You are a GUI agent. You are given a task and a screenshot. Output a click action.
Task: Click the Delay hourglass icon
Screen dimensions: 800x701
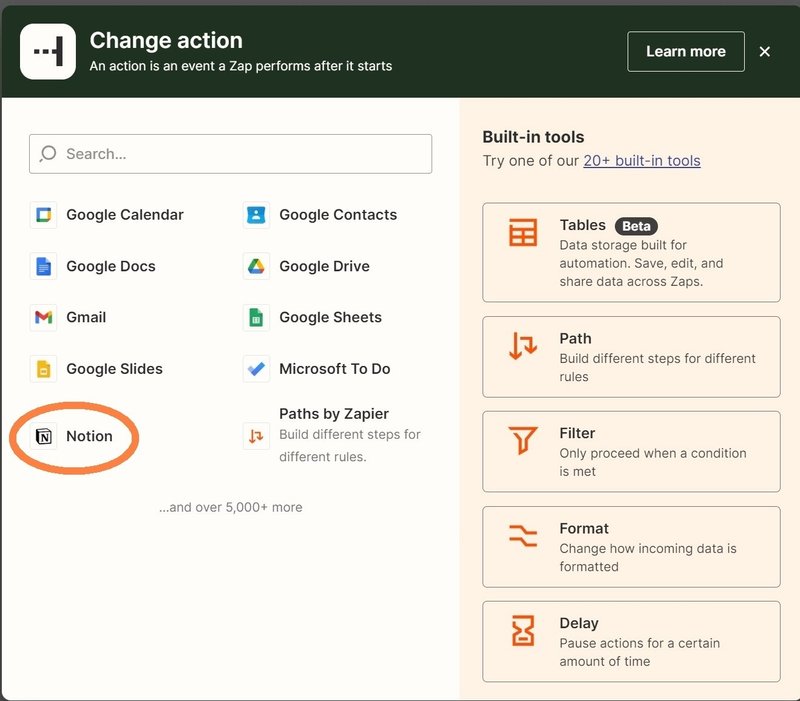pos(523,631)
